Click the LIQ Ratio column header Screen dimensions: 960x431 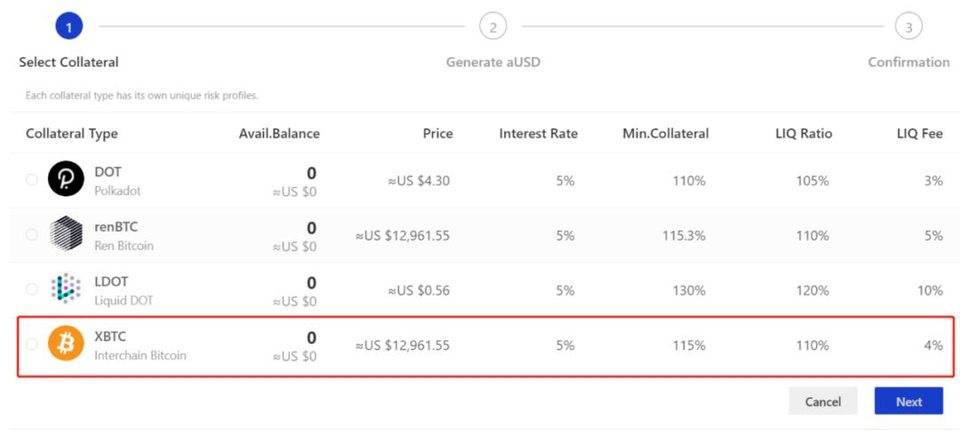click(x=803, y=134)
